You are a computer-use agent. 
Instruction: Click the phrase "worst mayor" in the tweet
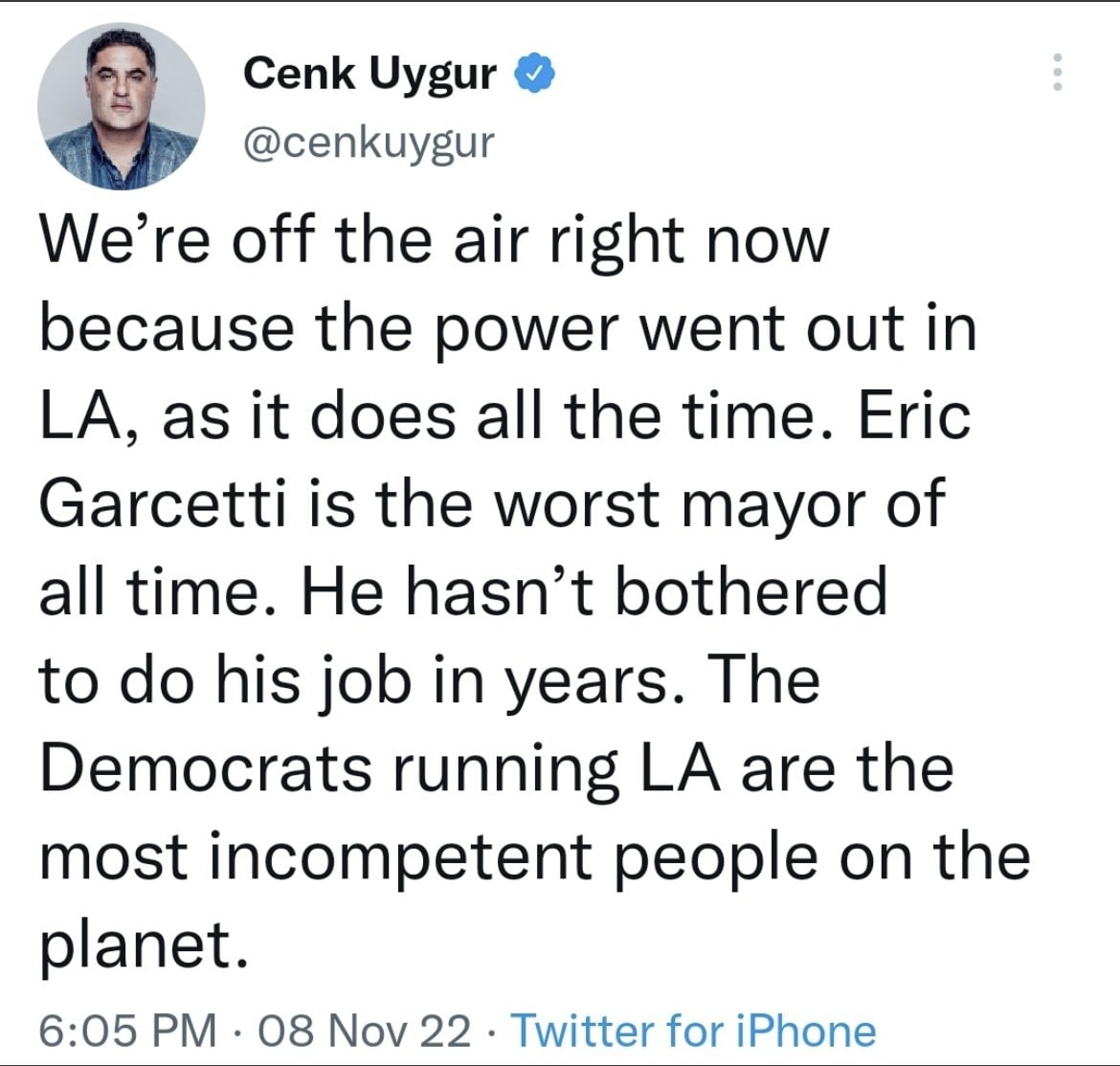[x=680, y=503]
